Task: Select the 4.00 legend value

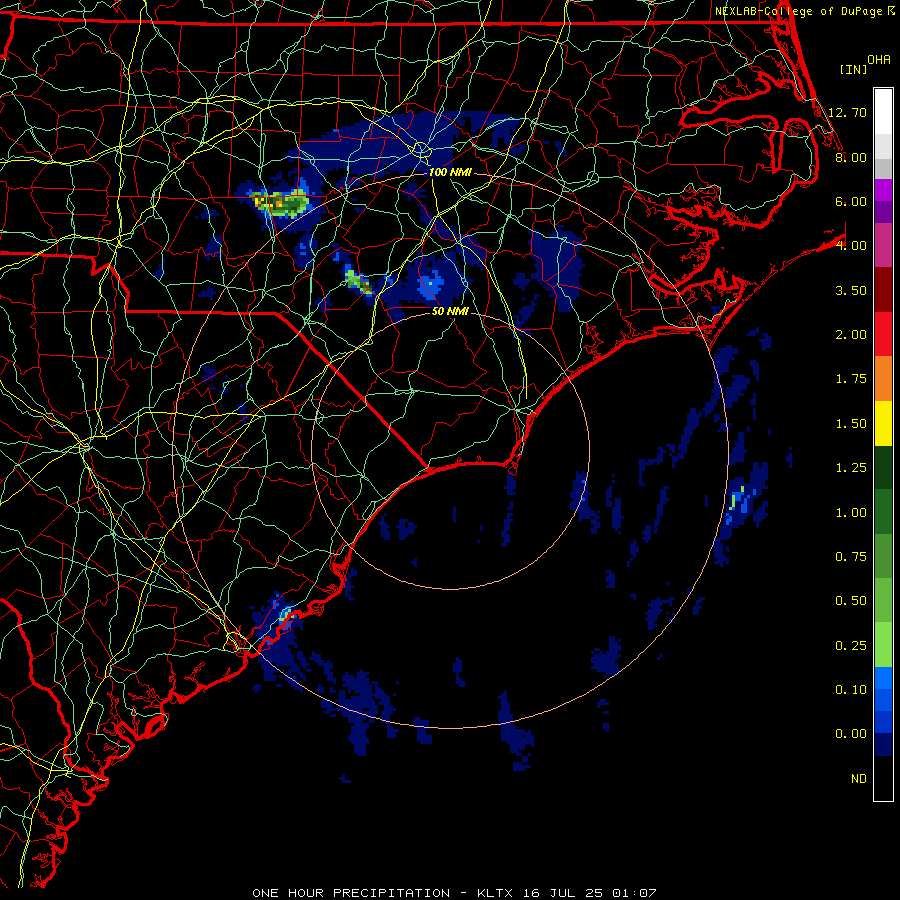Action: click(x=851, y=246)
